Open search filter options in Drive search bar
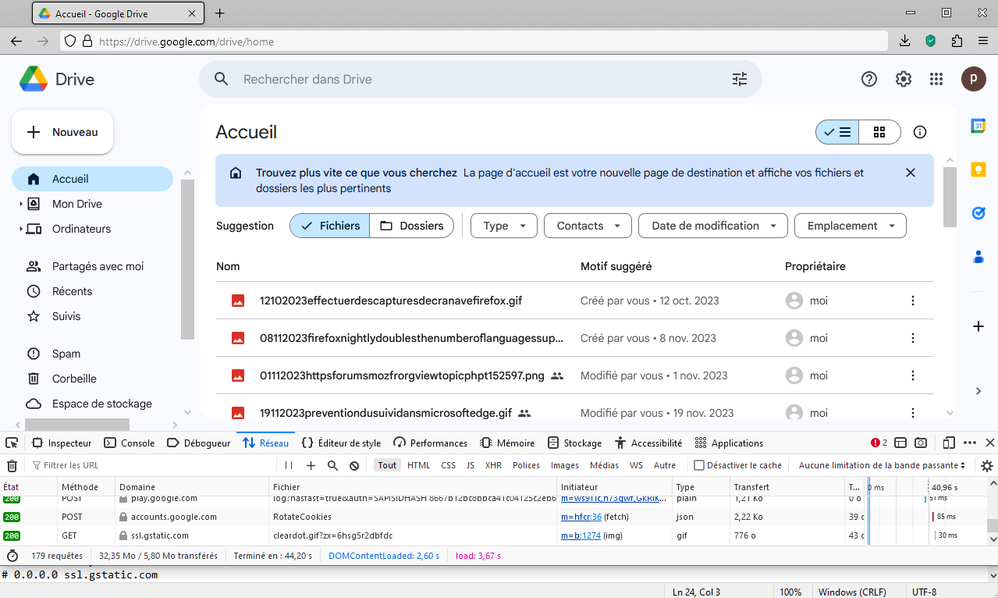 [739, 79]
